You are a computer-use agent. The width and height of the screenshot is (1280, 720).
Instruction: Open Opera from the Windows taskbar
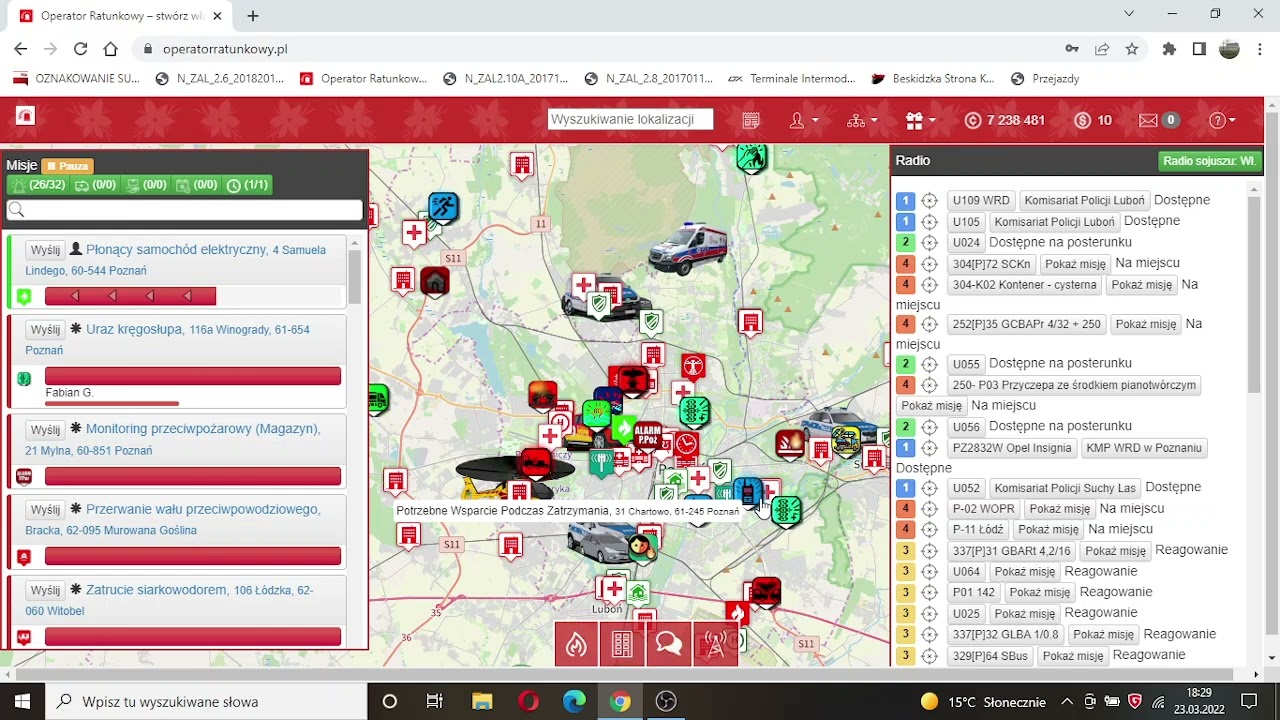(528, 701)
